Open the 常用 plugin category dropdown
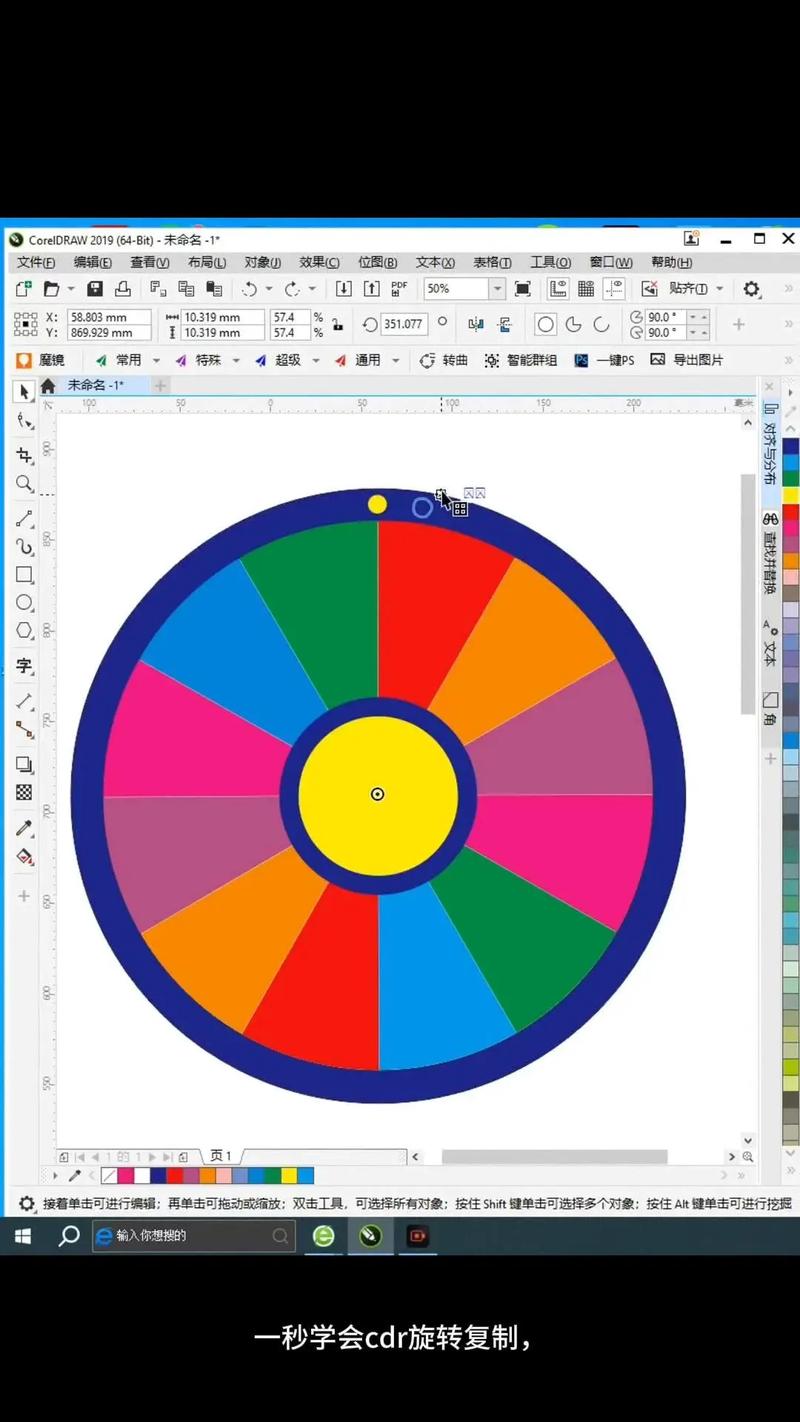Screen dimensions: 800x1422 point(155,360)
